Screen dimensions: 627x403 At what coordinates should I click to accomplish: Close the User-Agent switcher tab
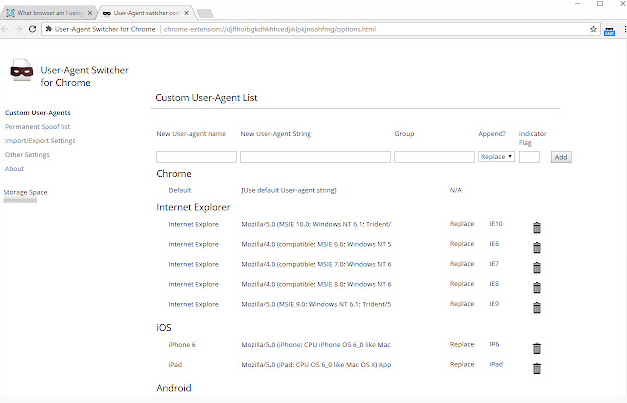point(186,13)
